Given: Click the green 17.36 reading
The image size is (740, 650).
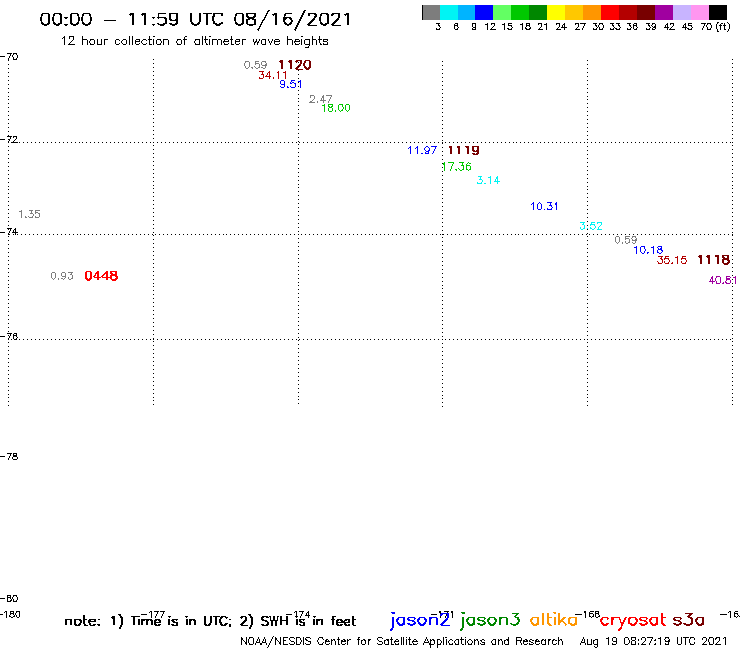Looking at the screenshot, I should pos(457,167).
